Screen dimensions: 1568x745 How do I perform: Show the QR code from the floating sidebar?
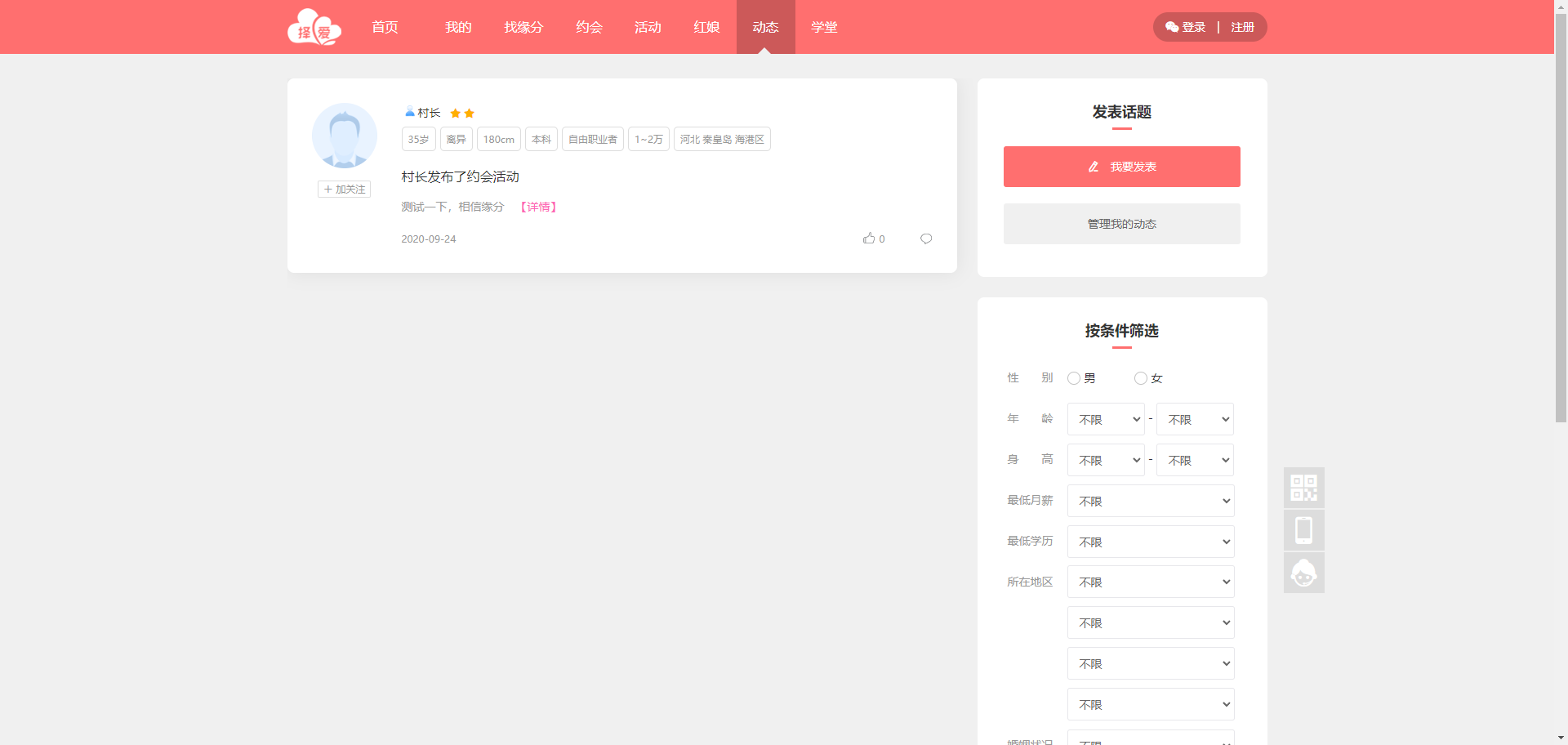(1303, 488)
